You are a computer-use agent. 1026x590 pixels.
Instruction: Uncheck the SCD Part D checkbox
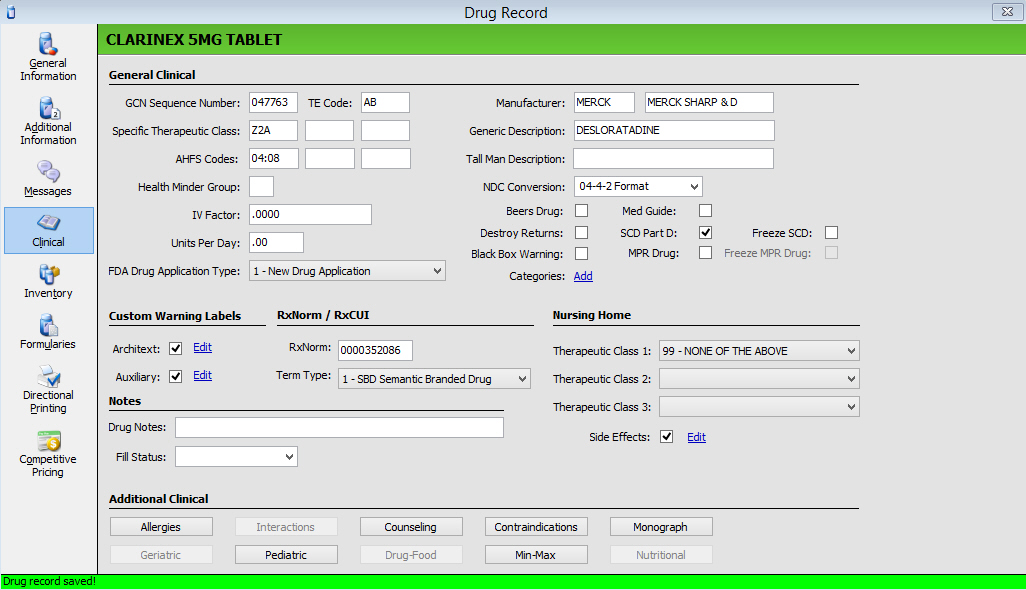click(x=705, y=232)
